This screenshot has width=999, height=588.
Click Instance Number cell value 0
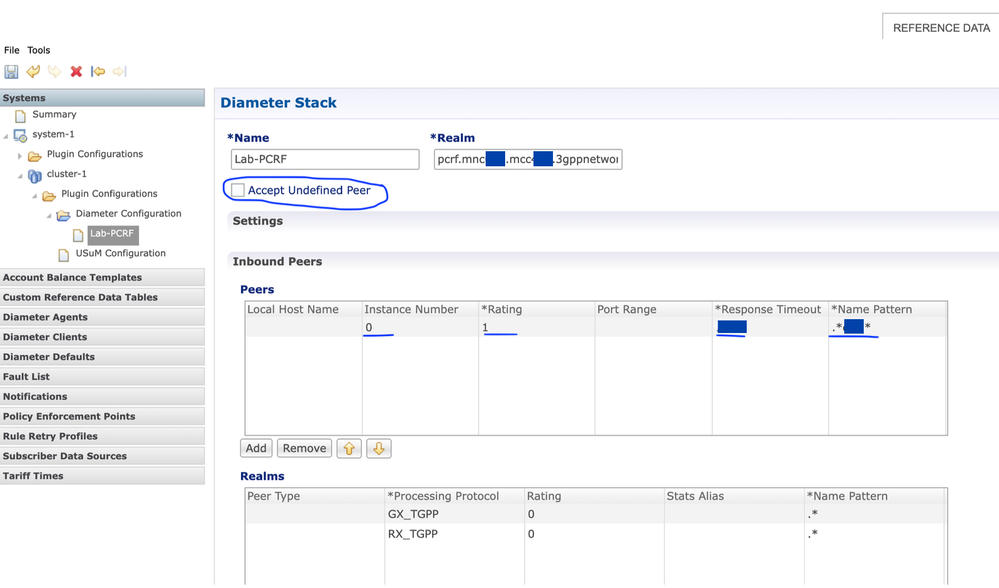tap(368, 327)
